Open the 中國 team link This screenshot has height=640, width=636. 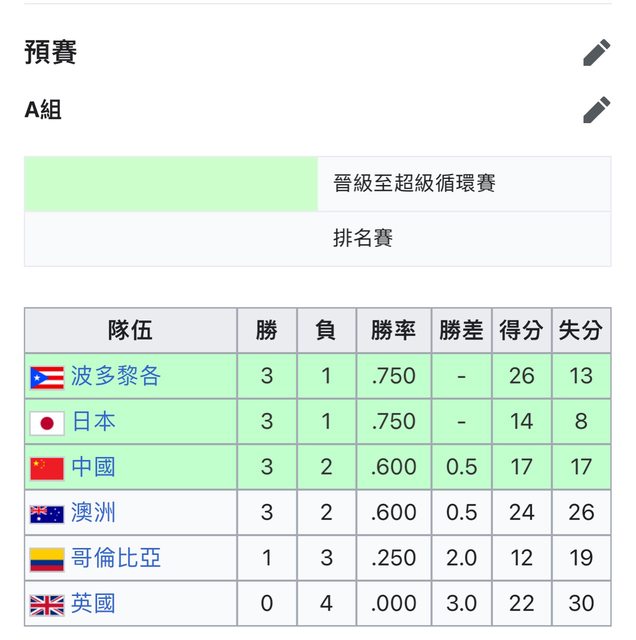click(93, 467)
